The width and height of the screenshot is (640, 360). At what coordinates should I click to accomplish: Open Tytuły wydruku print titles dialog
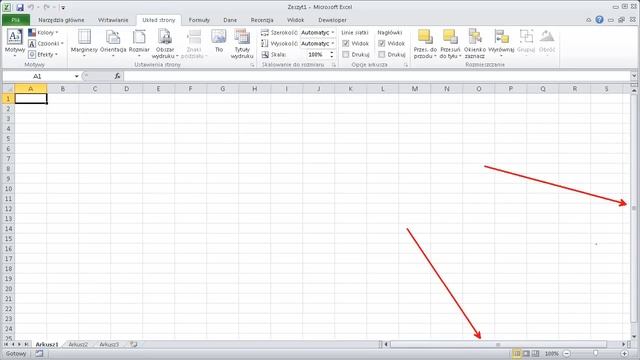pos(242,43)
